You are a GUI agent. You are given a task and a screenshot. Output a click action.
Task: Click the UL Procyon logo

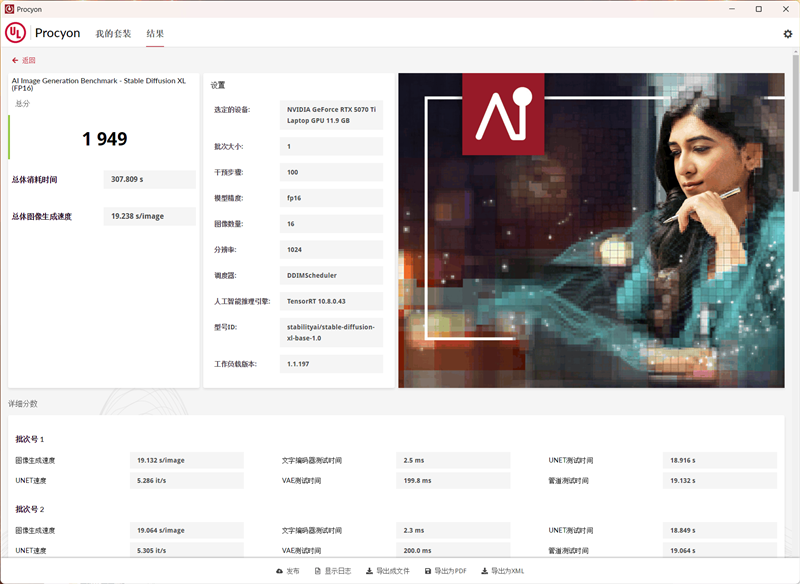click(x=15, y=33)
